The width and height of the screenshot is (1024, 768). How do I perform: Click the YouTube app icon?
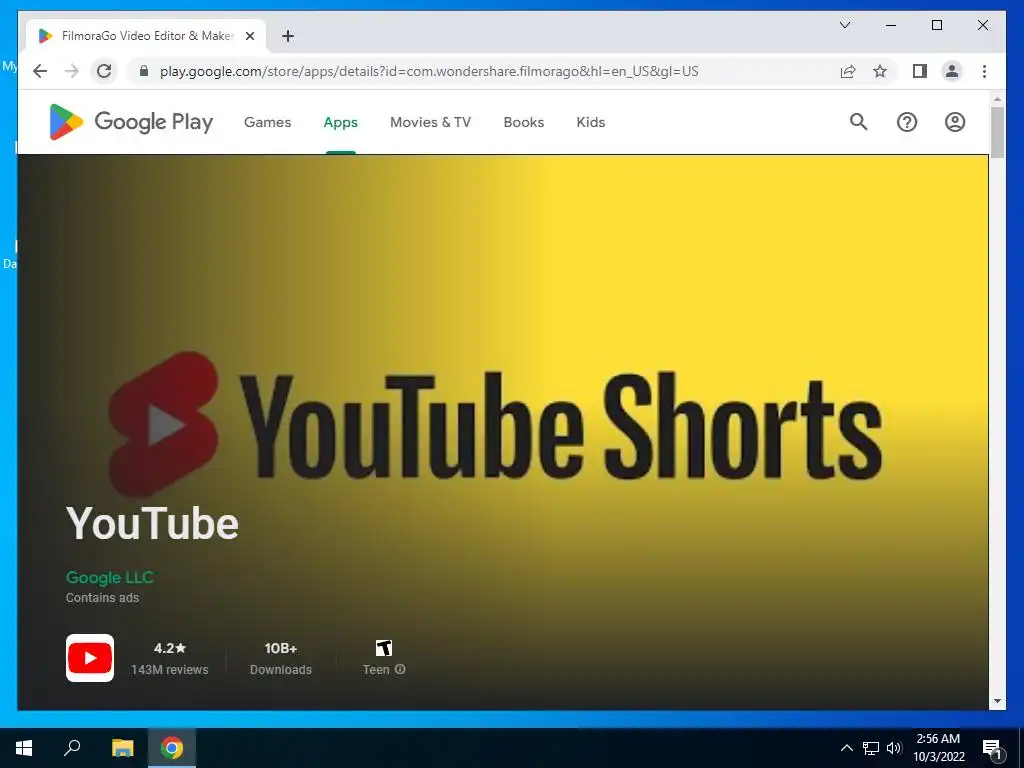[x=90, y=658]
